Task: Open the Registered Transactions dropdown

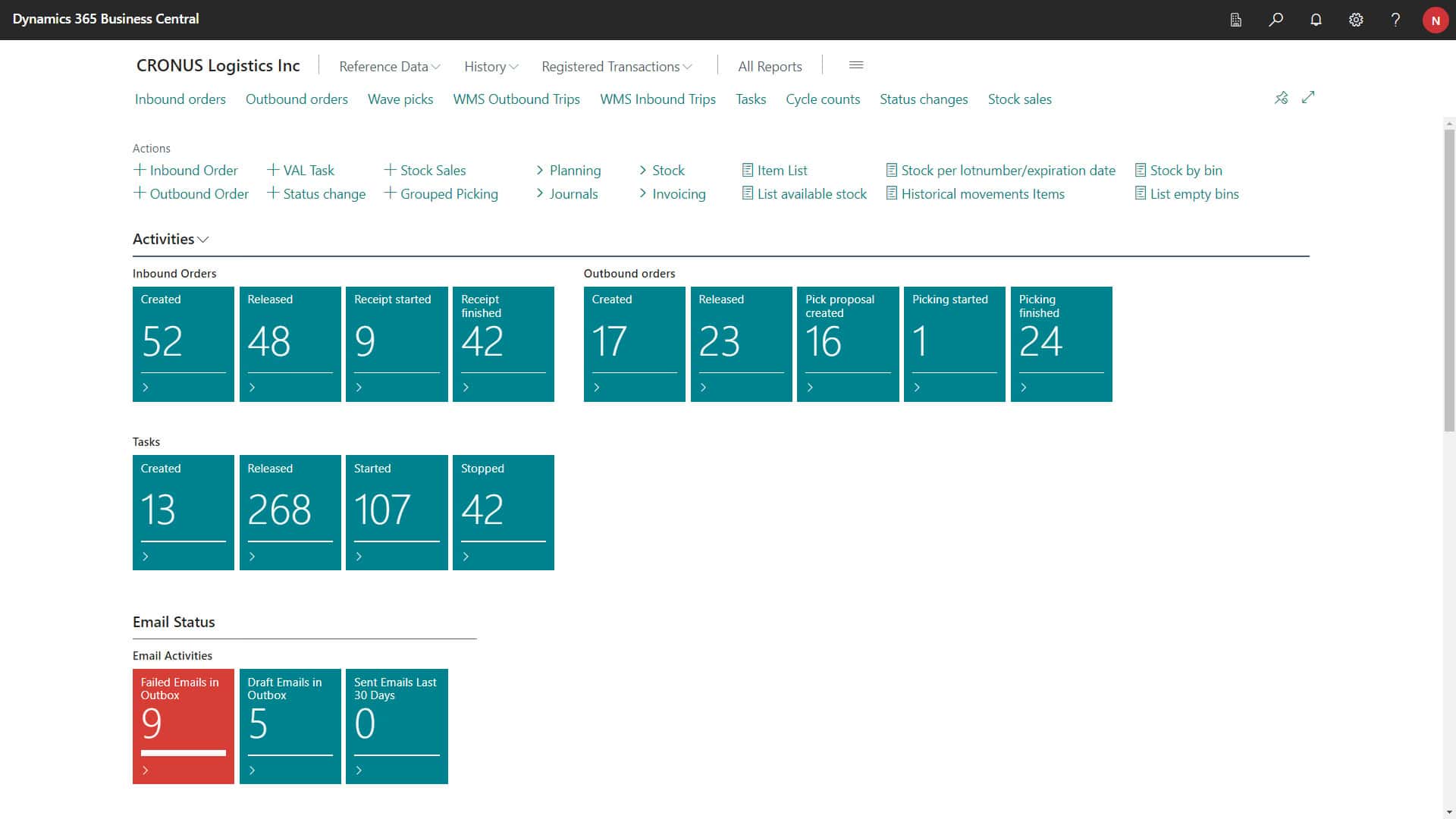Action: click(617, 67)
